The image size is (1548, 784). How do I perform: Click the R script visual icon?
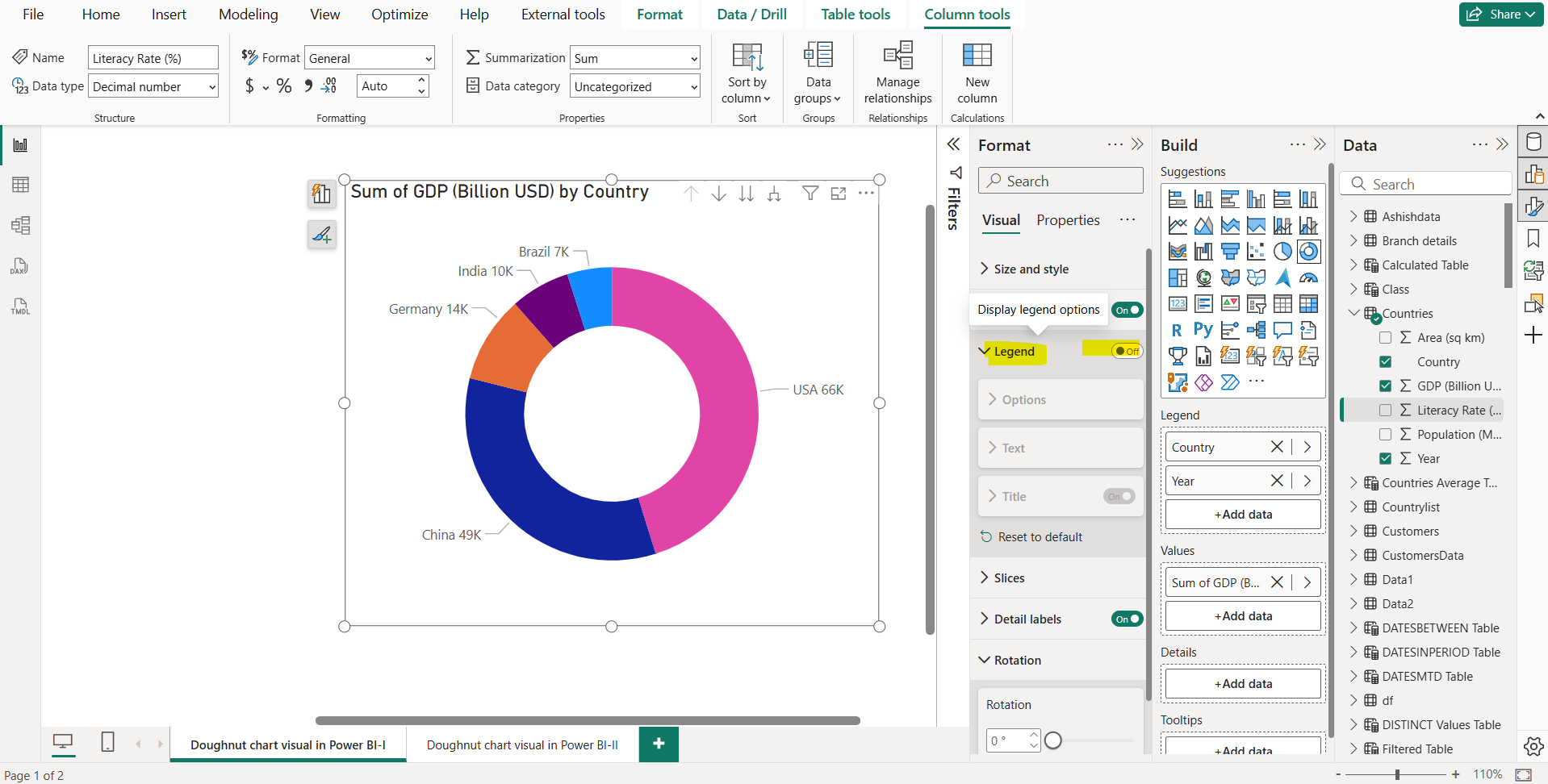[1178, 329]
